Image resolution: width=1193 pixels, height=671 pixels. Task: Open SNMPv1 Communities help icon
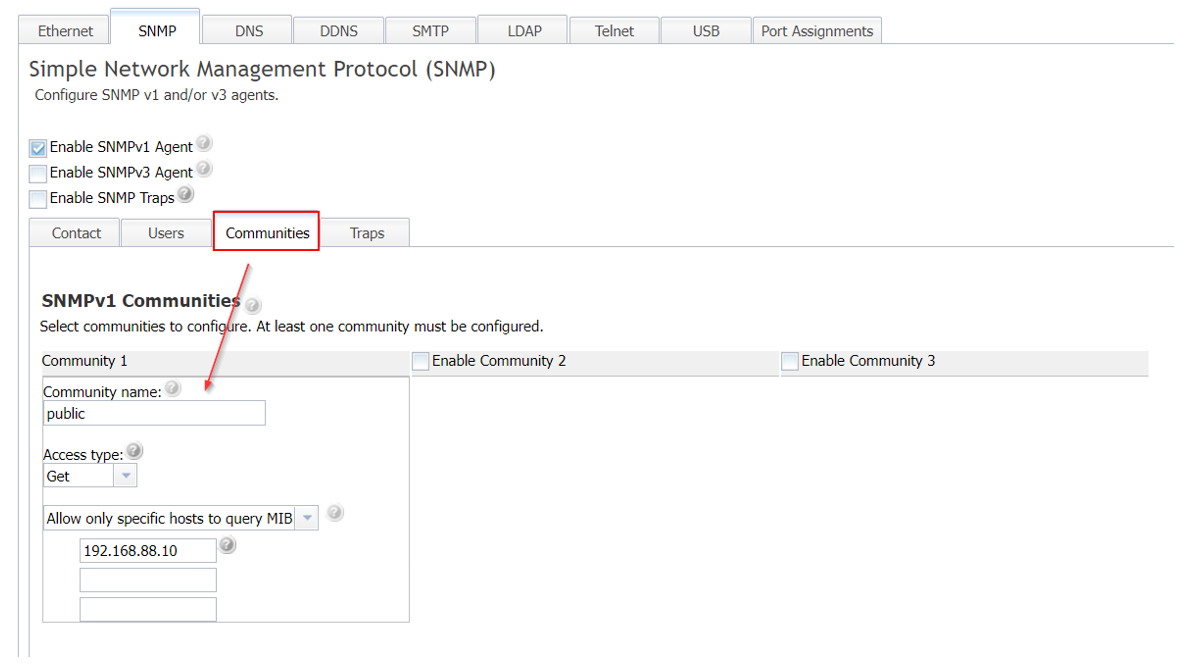pos(253,304)
